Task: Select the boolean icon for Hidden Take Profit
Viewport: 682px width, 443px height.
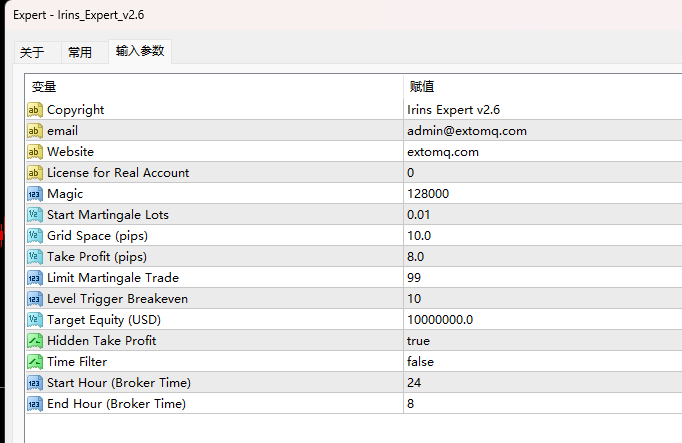Action: click(35, 341)
